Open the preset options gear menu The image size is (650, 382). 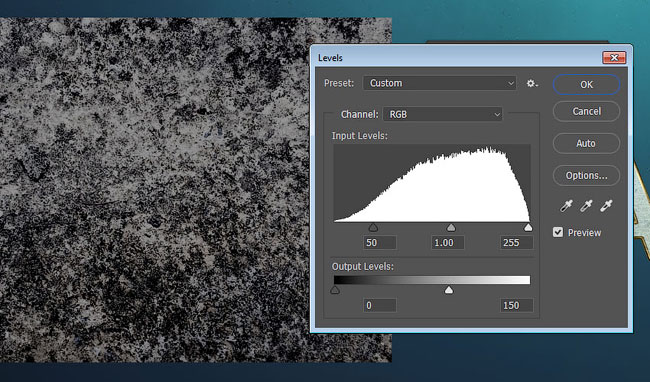532,83
